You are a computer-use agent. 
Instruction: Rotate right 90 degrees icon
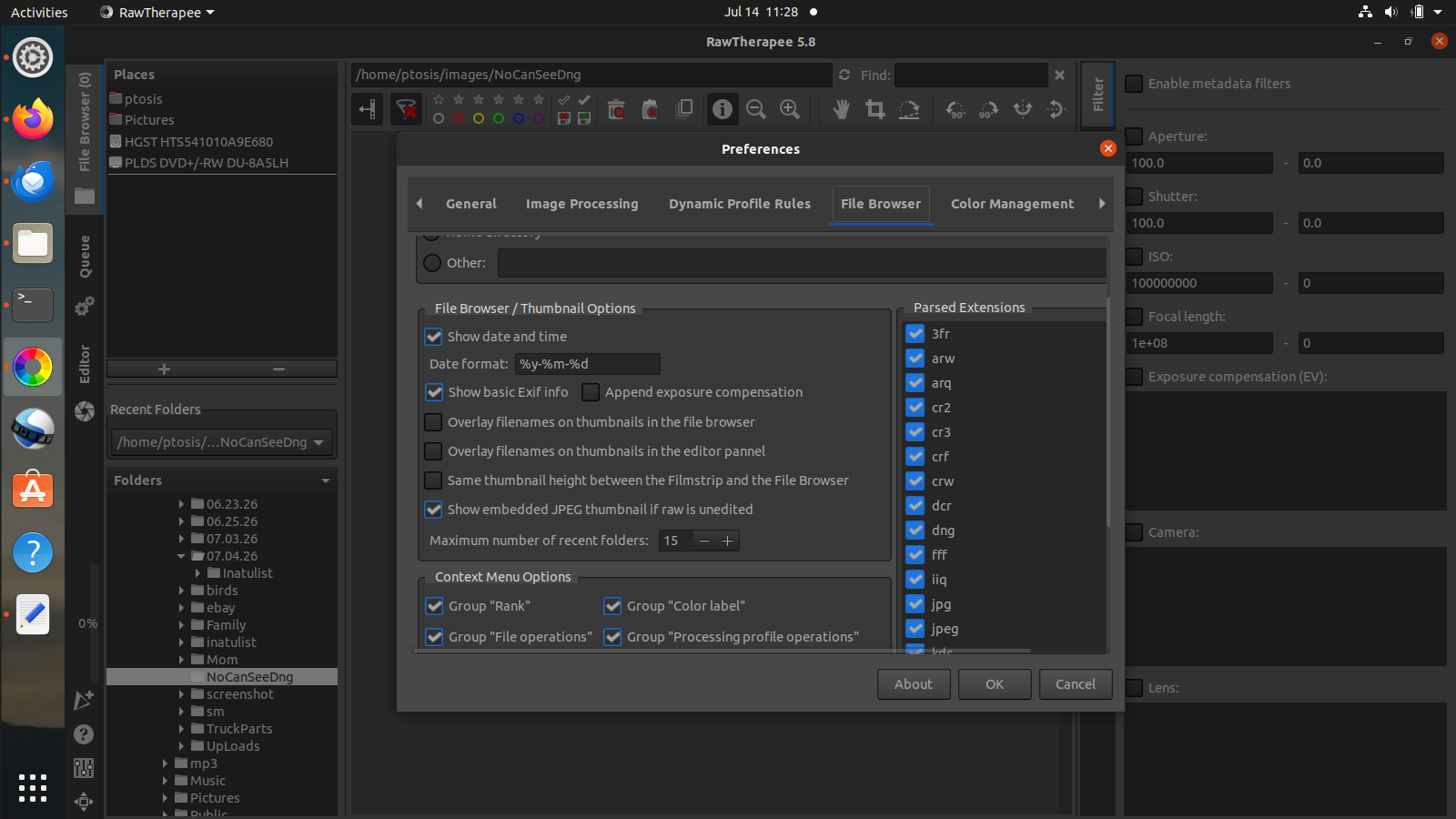[988, 109]
